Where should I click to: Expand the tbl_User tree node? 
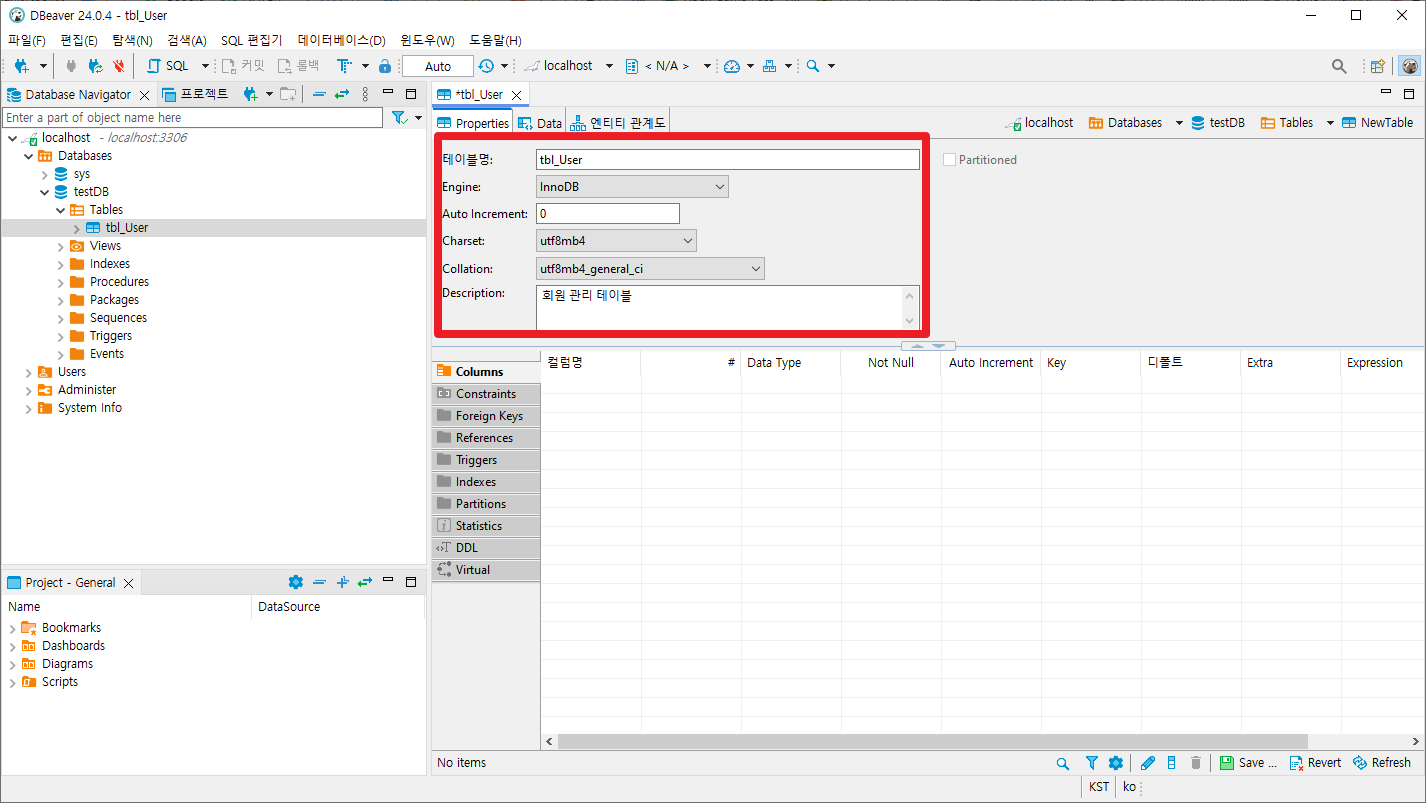pos(77,228)
